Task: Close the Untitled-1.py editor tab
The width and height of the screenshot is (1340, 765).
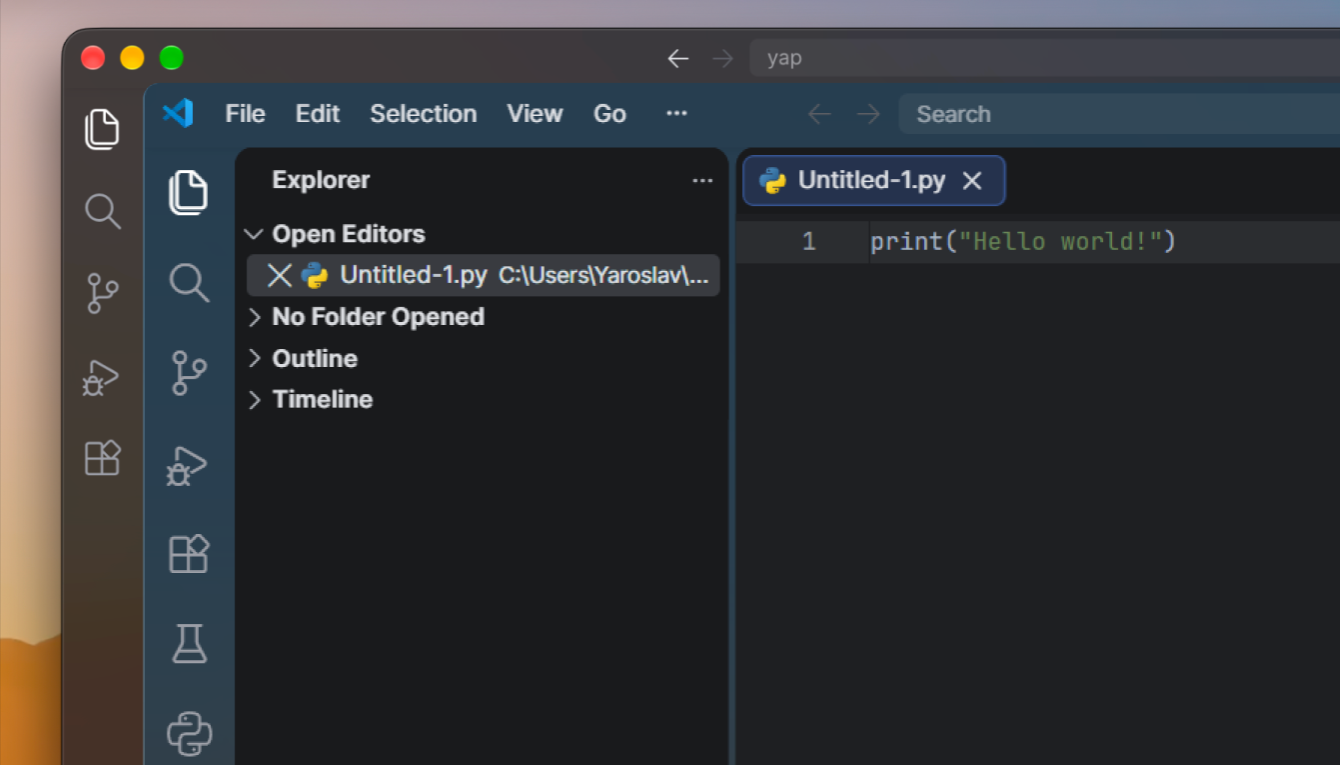Action: 972,181
